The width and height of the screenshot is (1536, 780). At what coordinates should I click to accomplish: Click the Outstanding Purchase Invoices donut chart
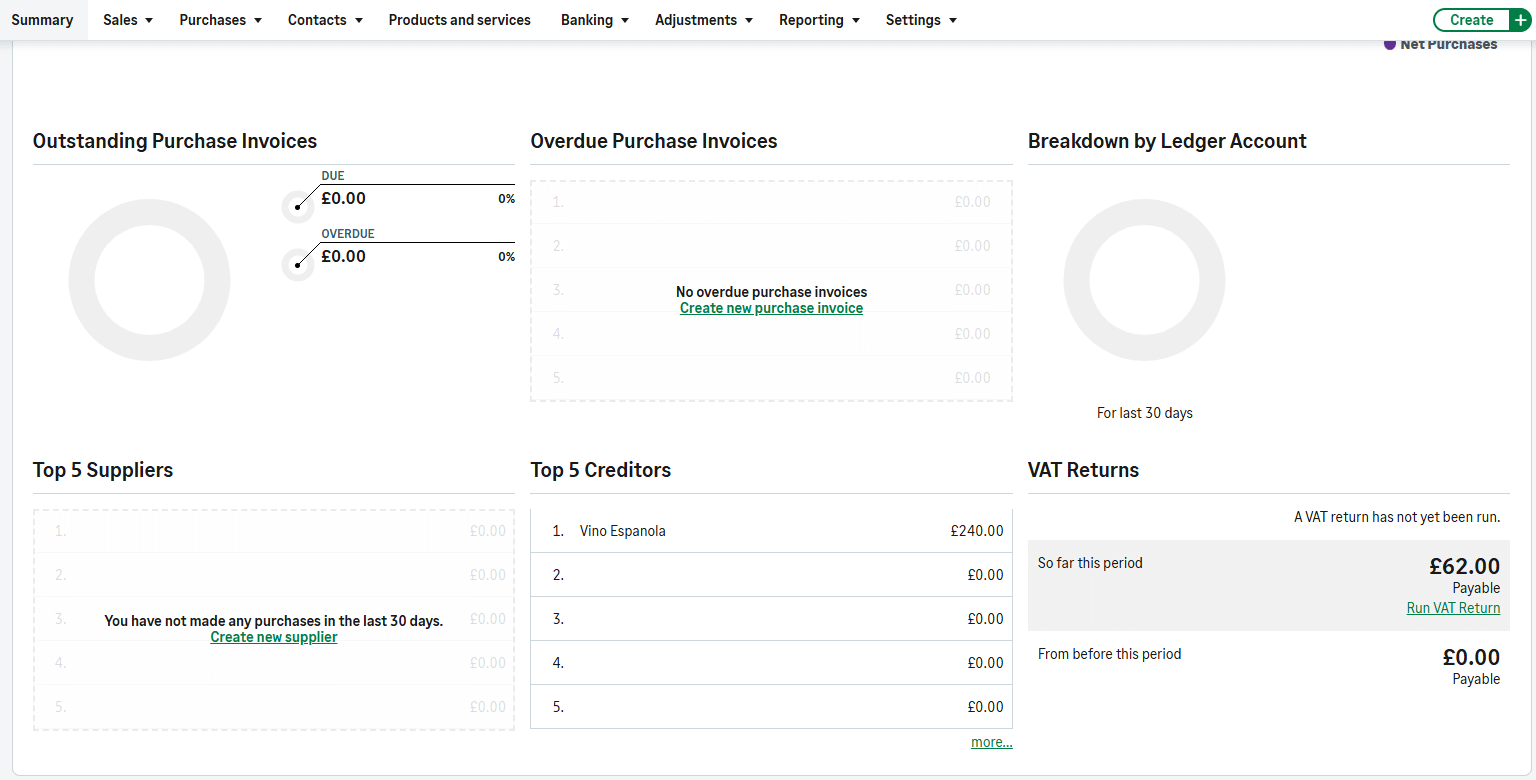(x=149, y=281)
